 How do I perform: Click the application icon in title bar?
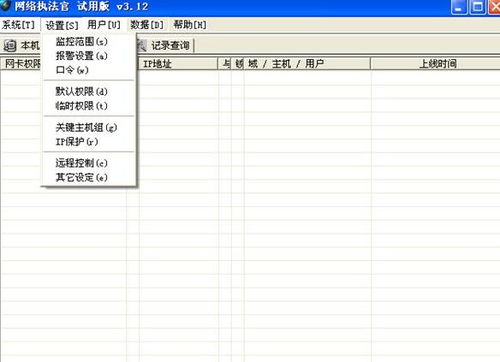pyautogui.click(x=5, y=5)
